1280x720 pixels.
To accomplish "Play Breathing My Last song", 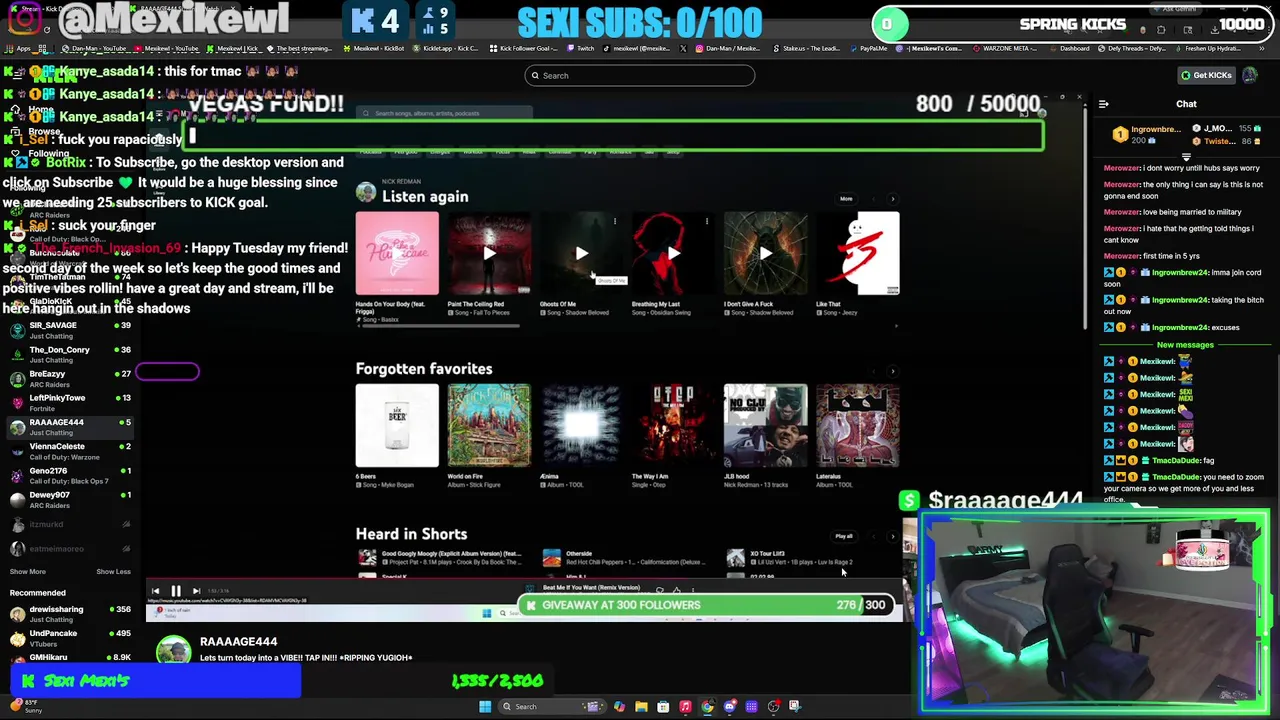I will (x=673, y=254).
